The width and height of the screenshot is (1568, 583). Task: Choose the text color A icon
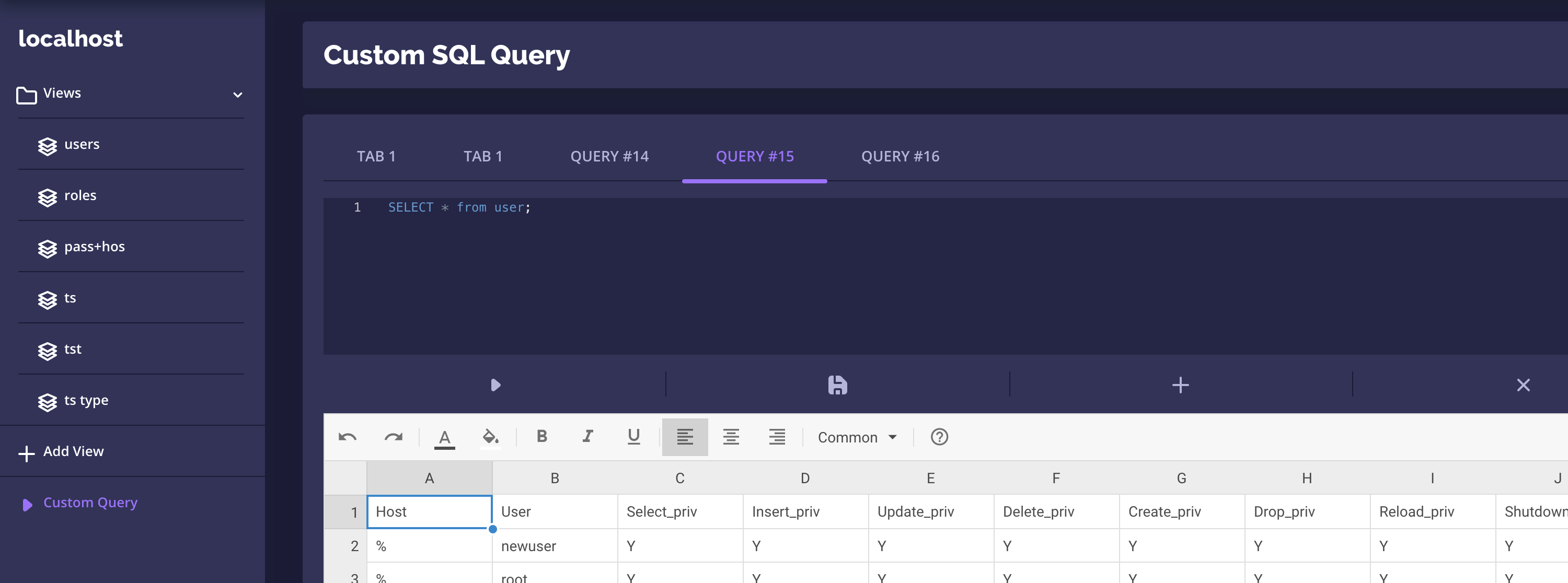click(x=444, y=437)
